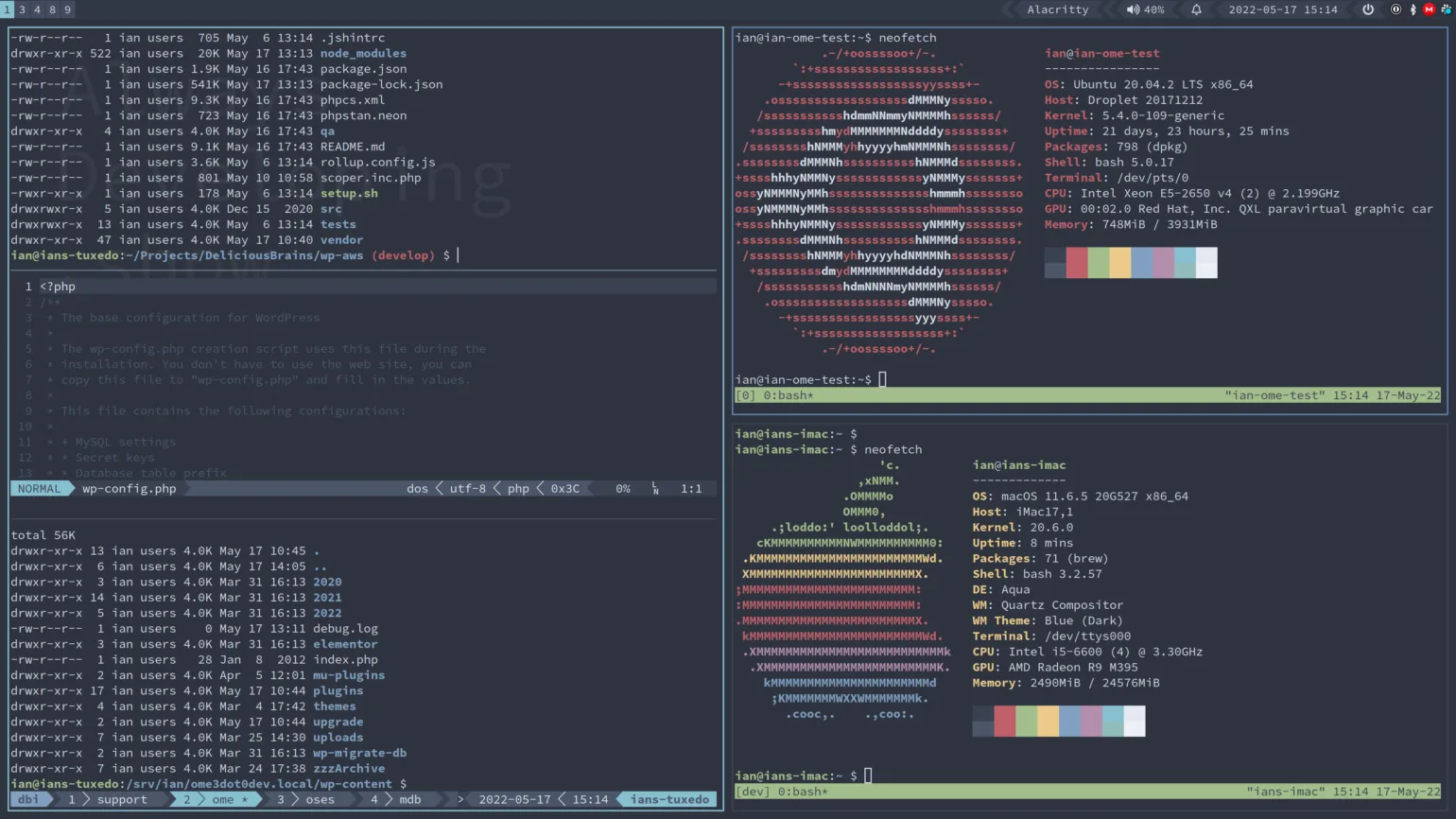This screenshot has height=819, width=1456.
Task: Select the utf-8 encoding segment in vim statusline
Action: coord(467,488)
